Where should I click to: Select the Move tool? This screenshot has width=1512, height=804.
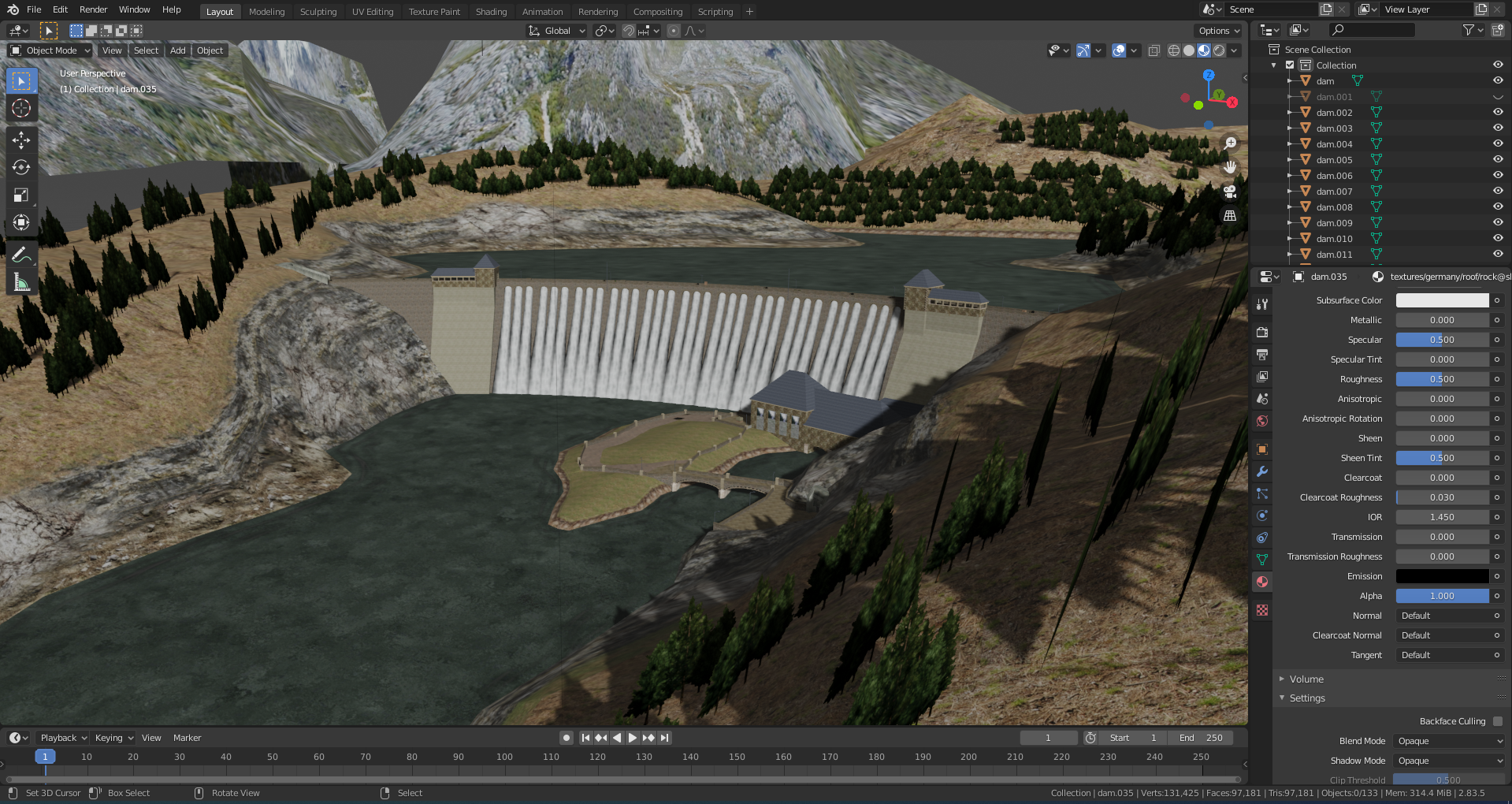pos(21,140)
